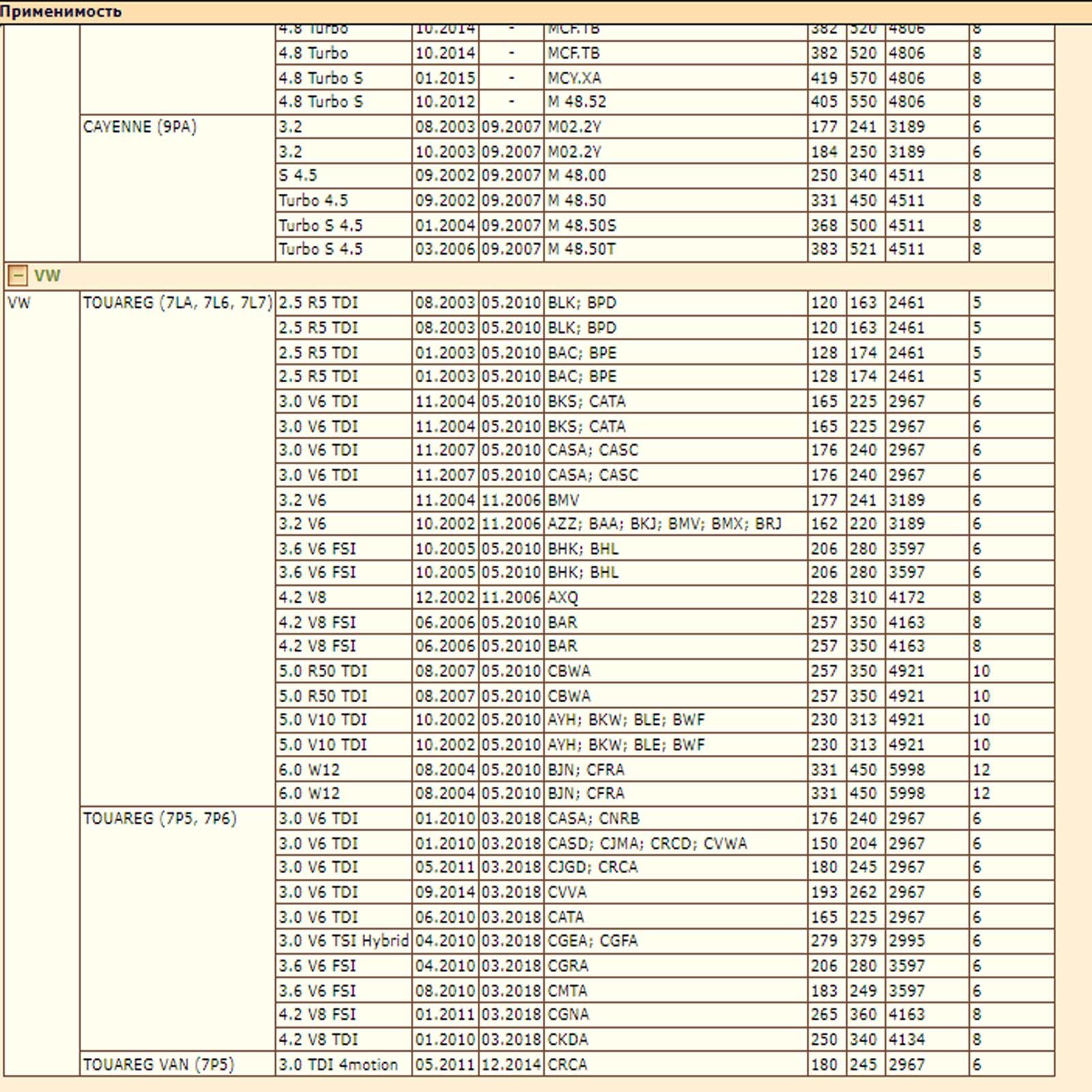Click the 4.2 V8 TDI engine cell
The width and height of the screenshot is (1092, 1092).
click(318, 1039)
